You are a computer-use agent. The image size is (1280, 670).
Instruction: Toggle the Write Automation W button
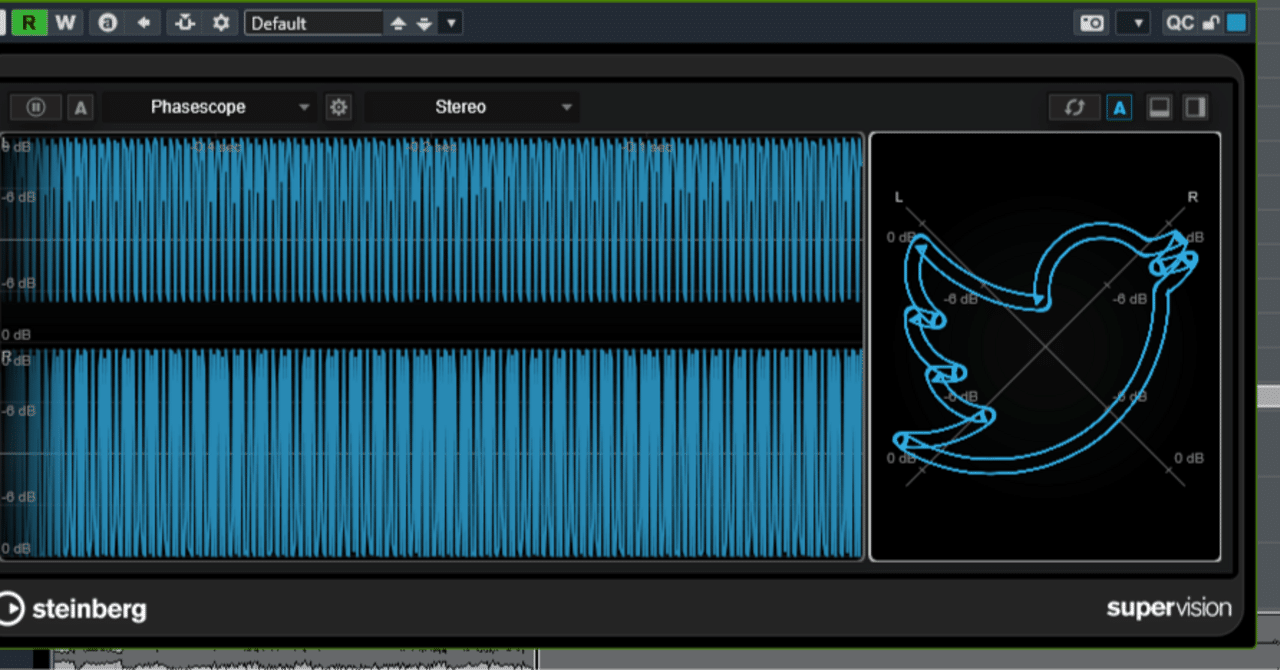(65, 22)
